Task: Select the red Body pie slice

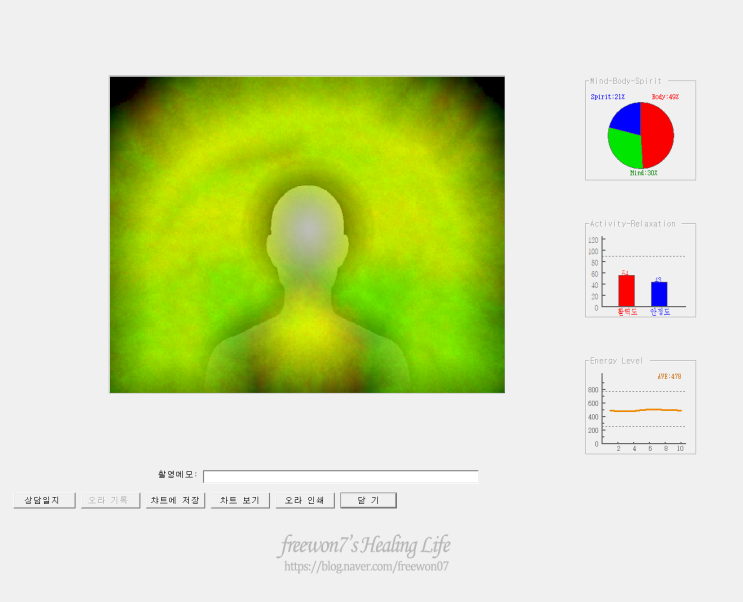Action: point(659,135)
